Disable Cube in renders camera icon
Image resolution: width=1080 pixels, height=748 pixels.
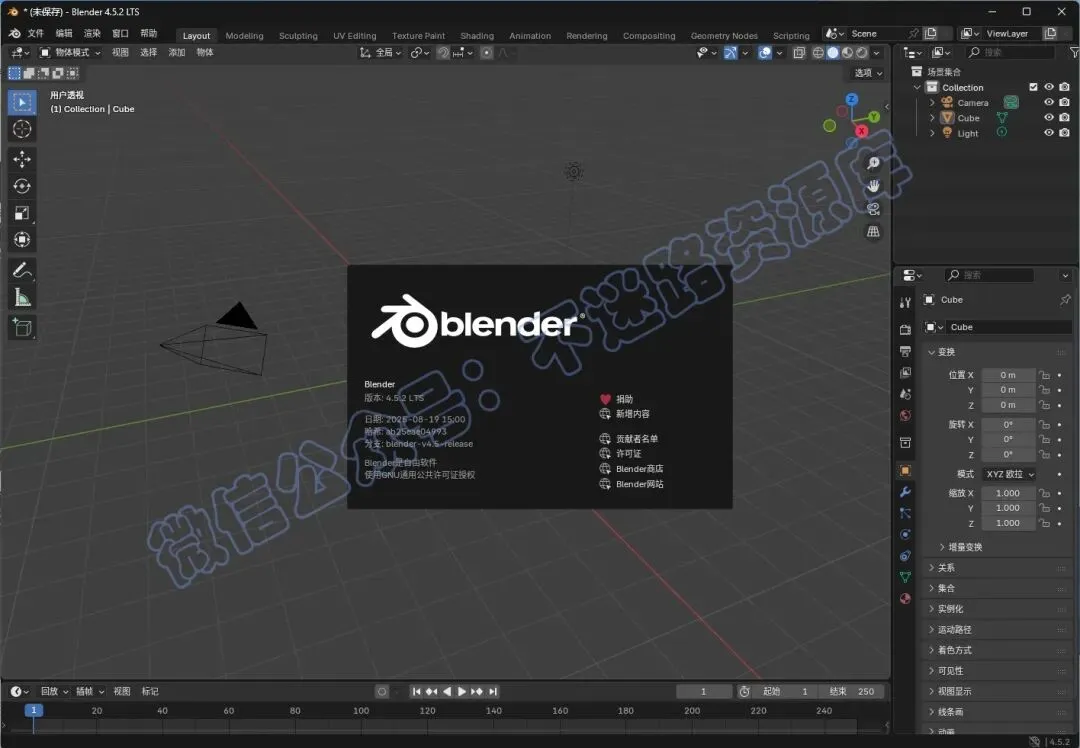(x=1065, y=117)
